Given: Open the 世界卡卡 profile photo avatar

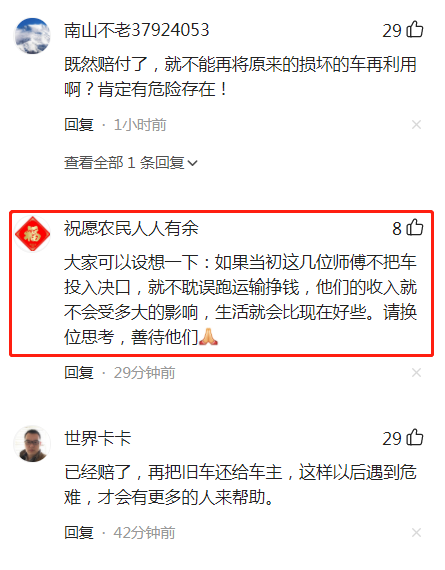Looking at the screenshot, I should tap(32, 443).
